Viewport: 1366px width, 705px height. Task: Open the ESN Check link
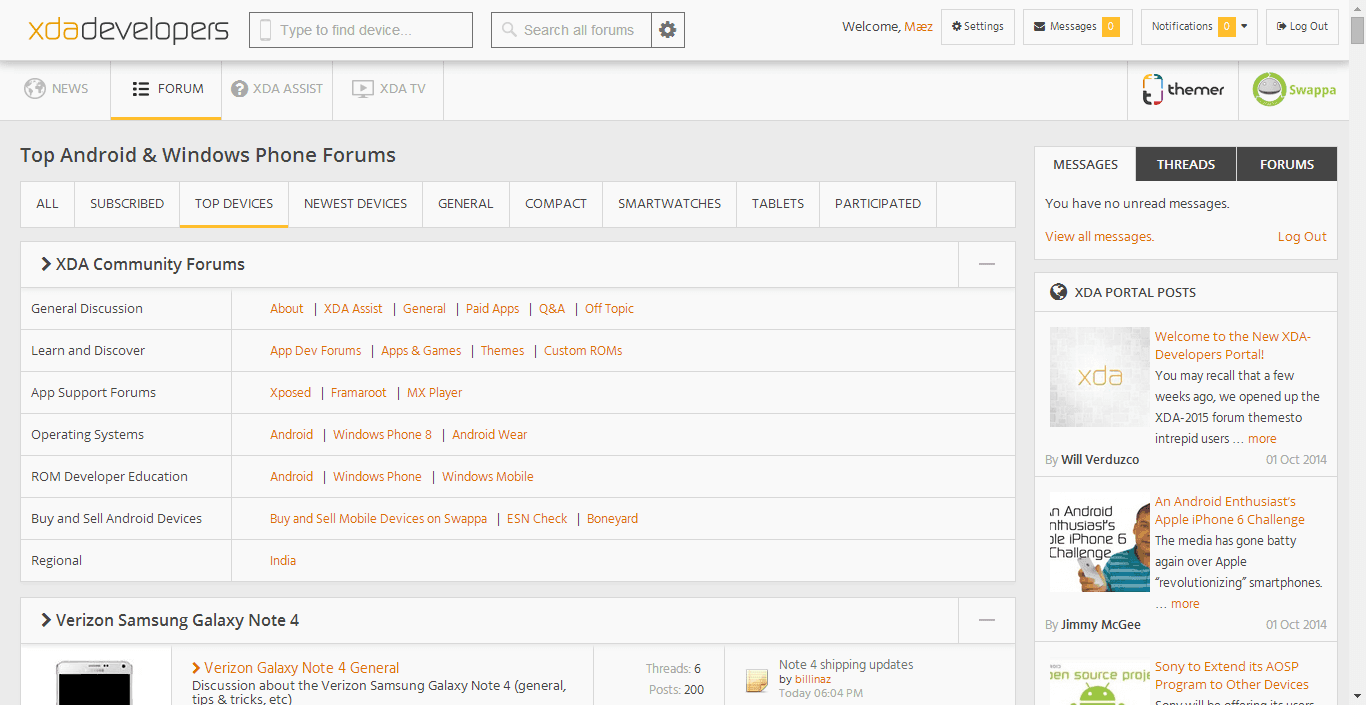click(x=537, y=519)
